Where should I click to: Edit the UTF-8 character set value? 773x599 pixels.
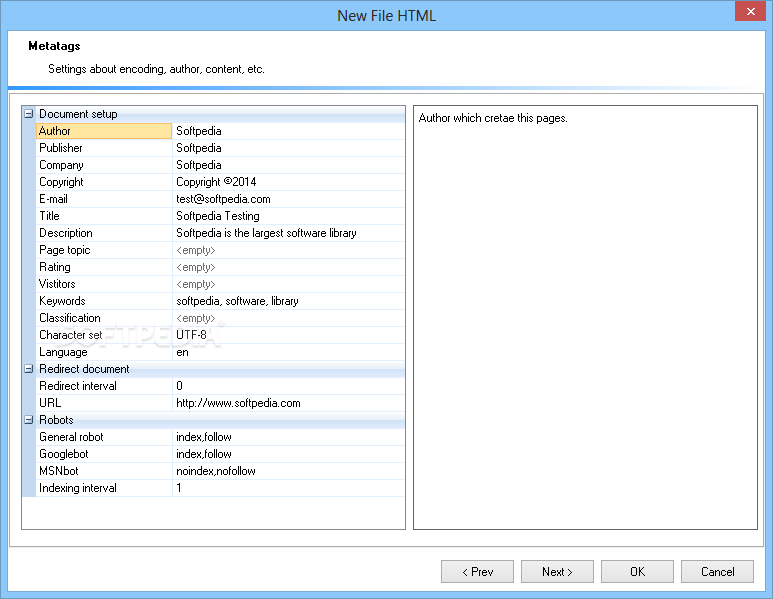(288, 335)
